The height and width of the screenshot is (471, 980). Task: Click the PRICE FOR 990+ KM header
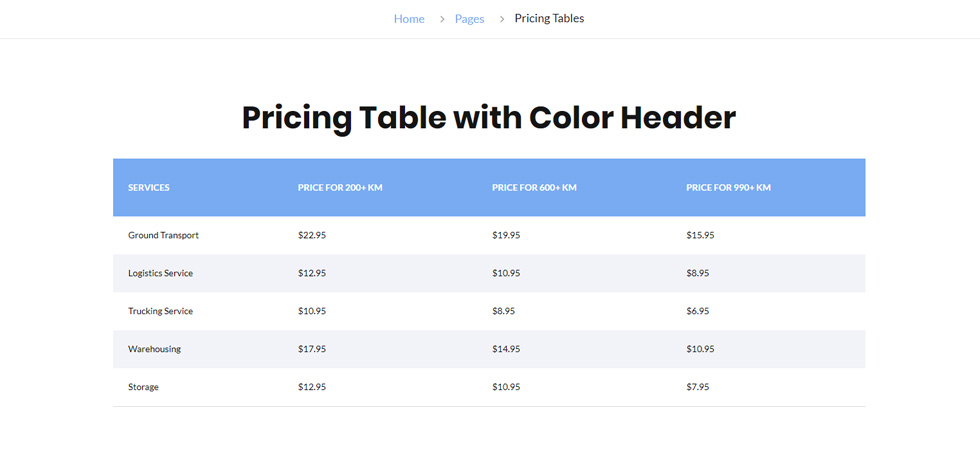[729, 187]
